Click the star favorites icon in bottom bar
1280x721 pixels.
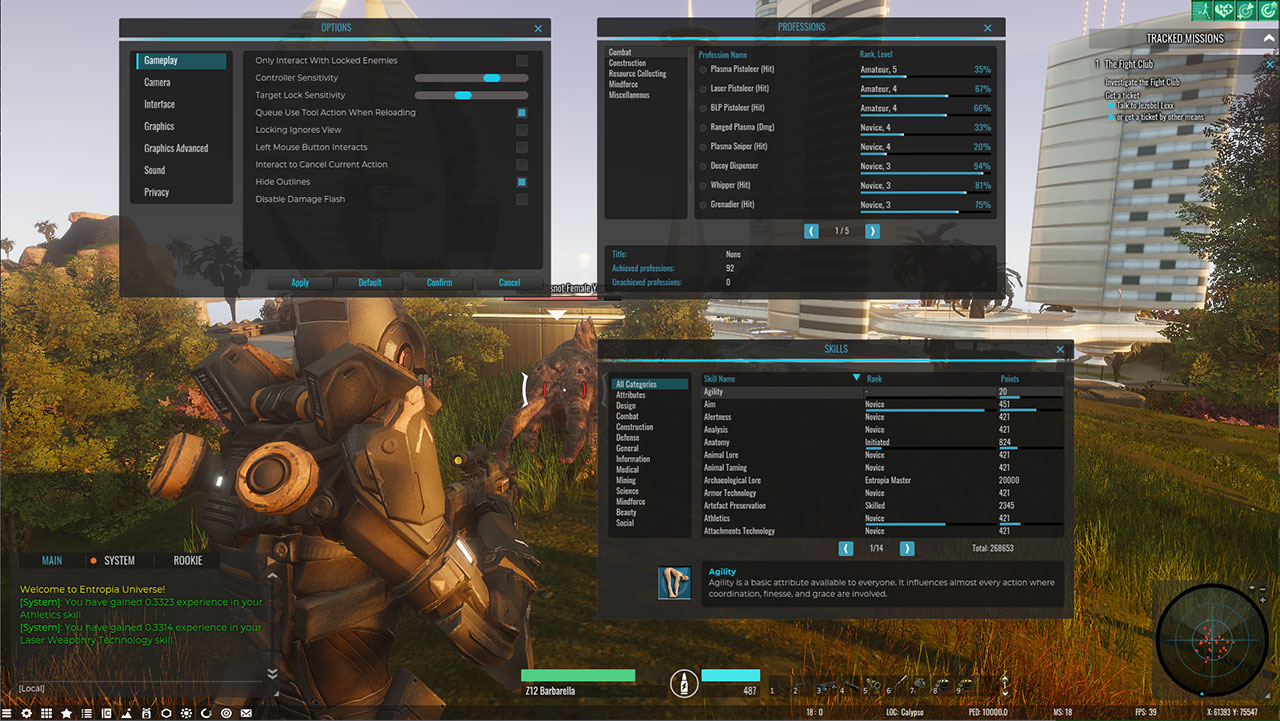point(66,713)
